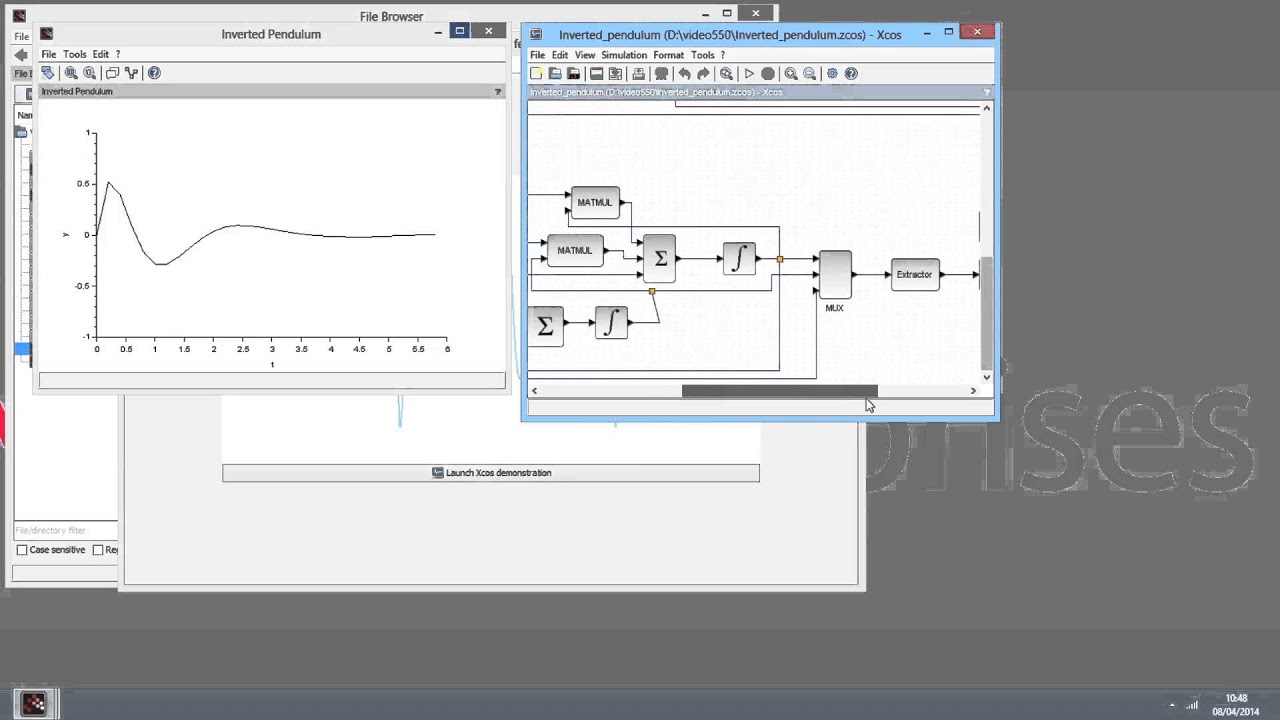
Task: Create a new Xcos diagram
Action: click(x=536, y=73)
